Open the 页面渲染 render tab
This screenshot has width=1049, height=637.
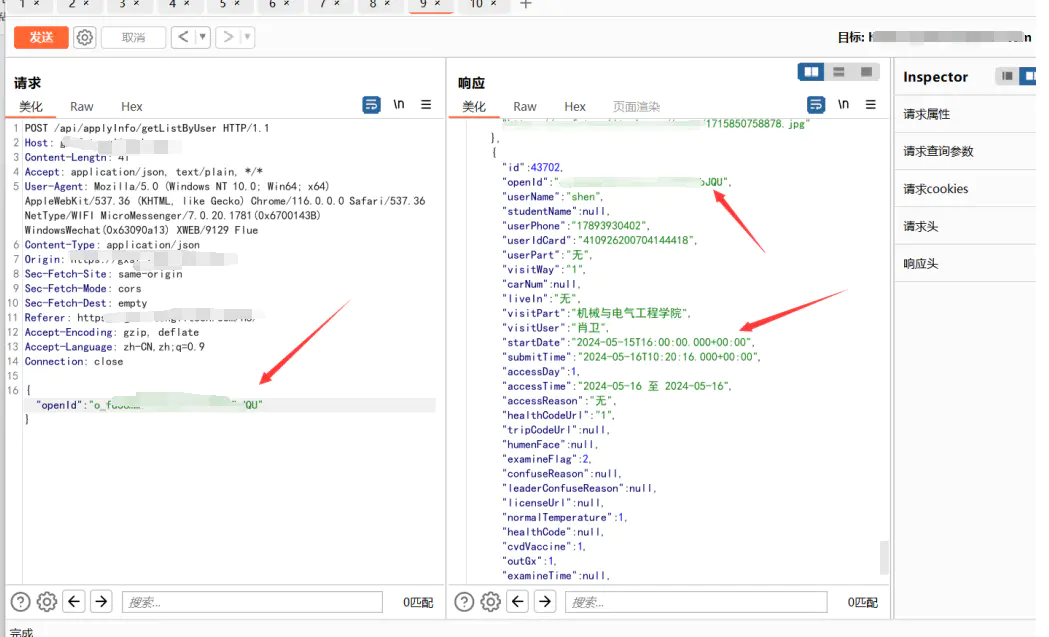point(636,106)
